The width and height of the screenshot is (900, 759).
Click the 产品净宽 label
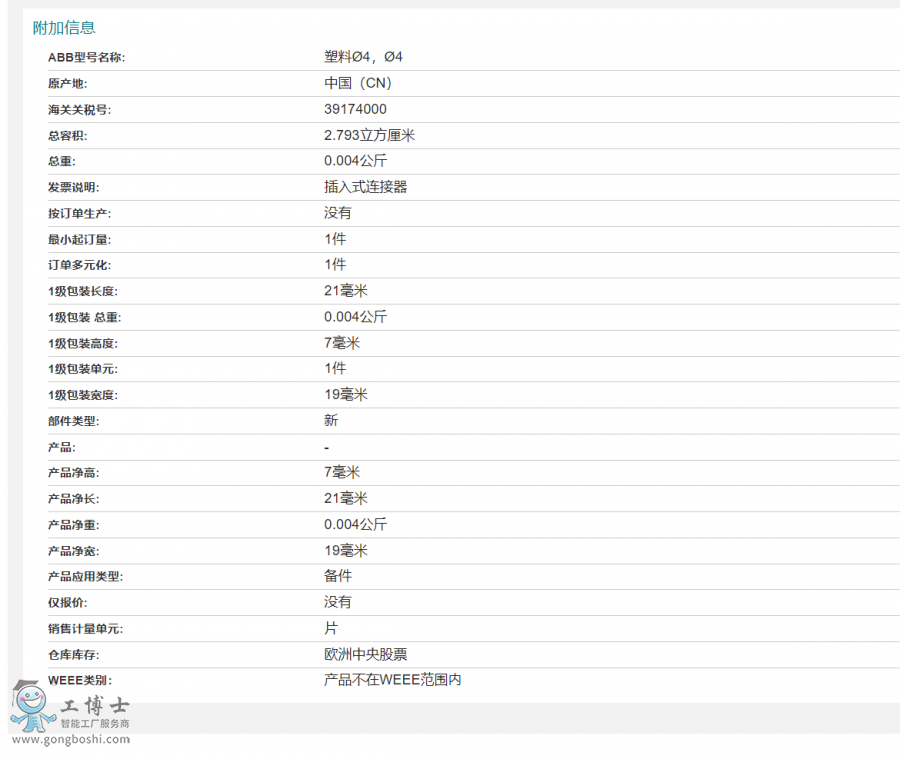coord(73,551)
